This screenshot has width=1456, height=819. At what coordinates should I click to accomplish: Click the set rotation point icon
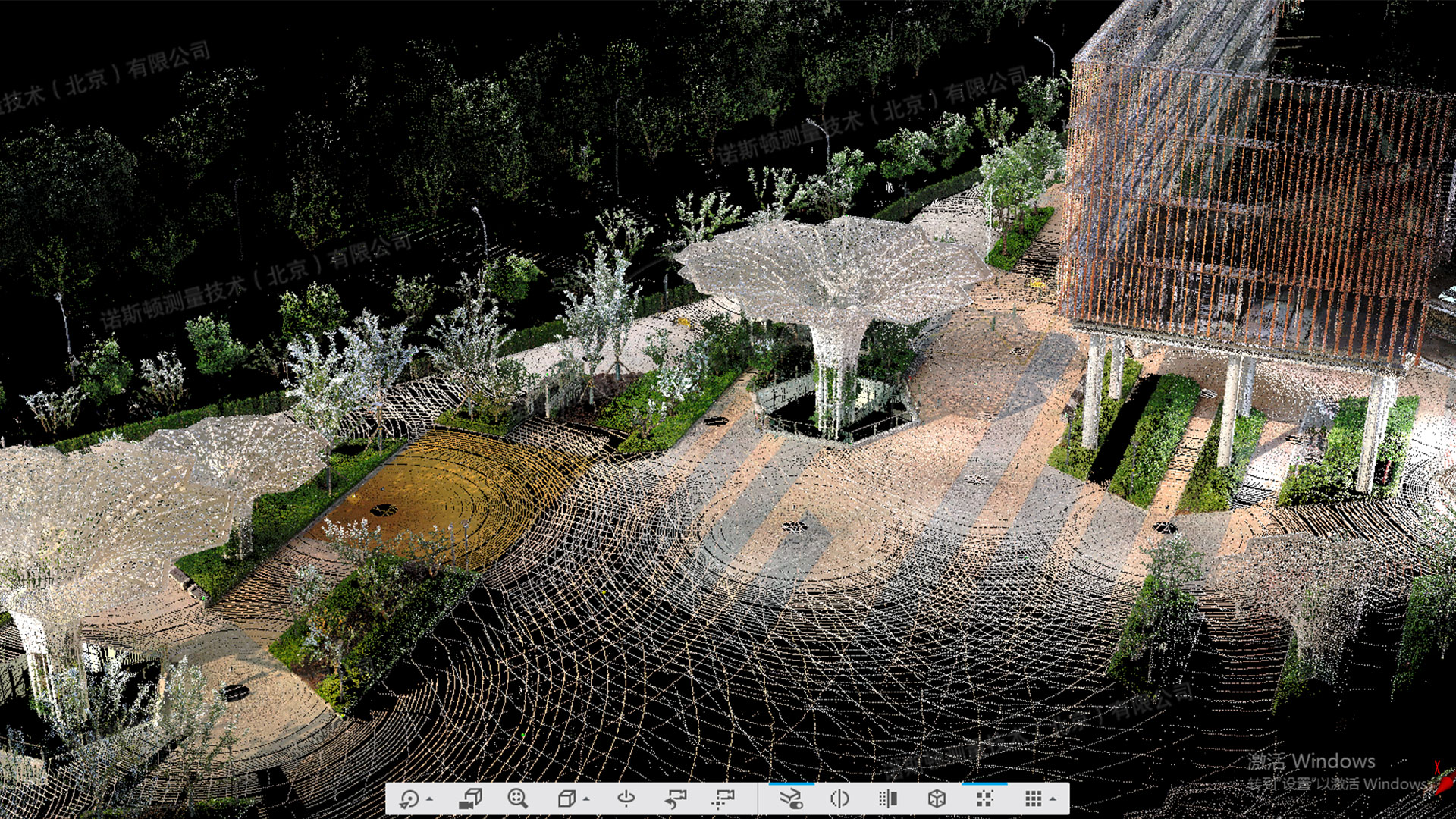tap(626, 799)
